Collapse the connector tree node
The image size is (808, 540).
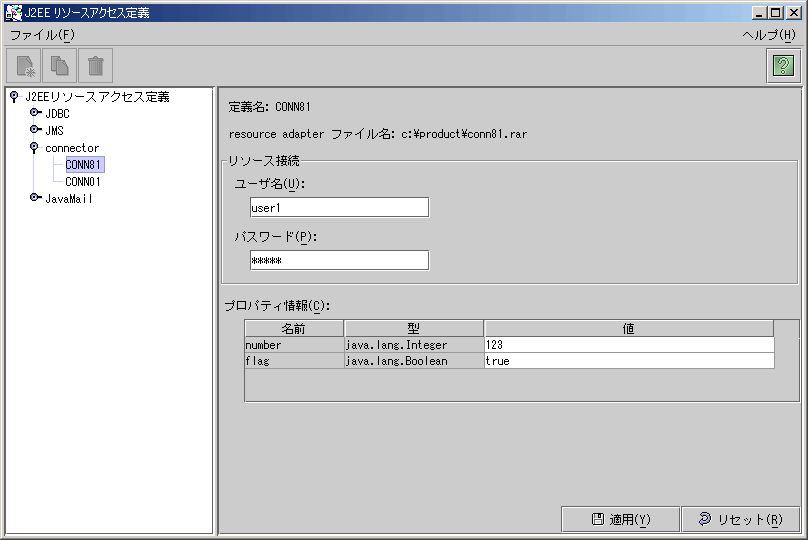[x=34, y=147]
